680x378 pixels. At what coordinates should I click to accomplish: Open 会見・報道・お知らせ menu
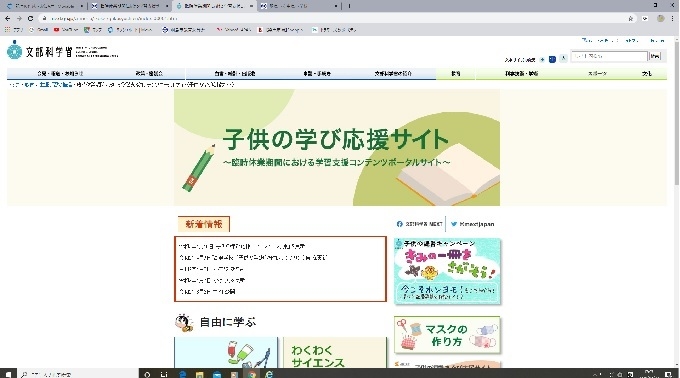[x=60, y=74]
